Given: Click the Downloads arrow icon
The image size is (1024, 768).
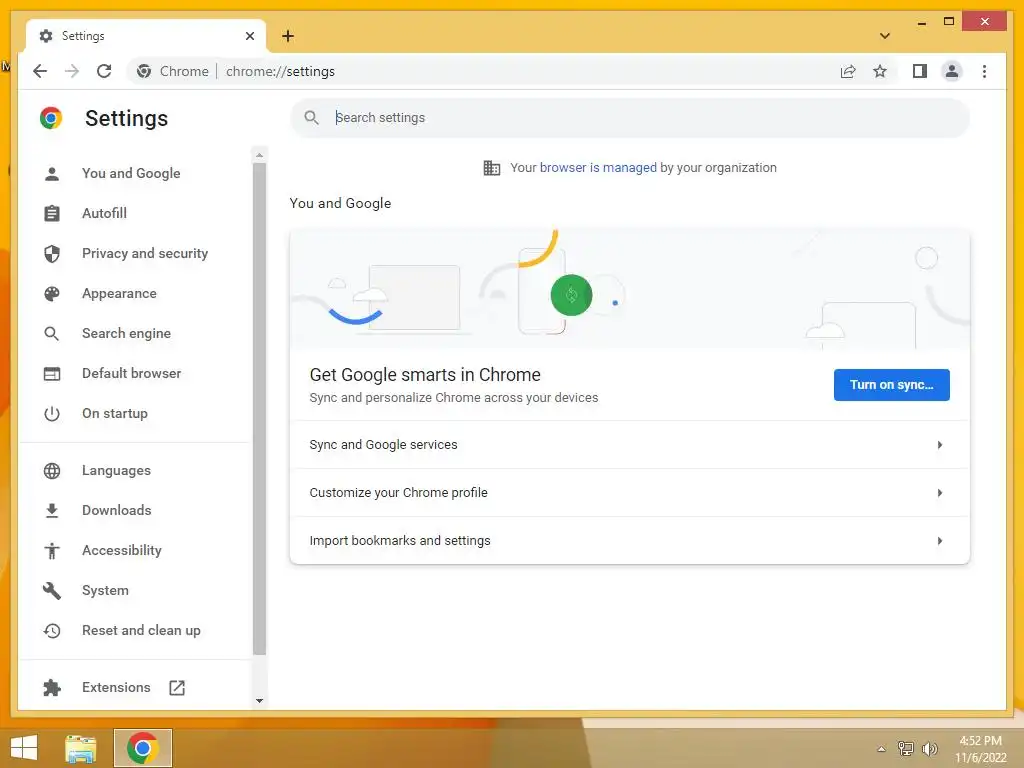Looking at the screenshot, I should [x=52, y=511].
